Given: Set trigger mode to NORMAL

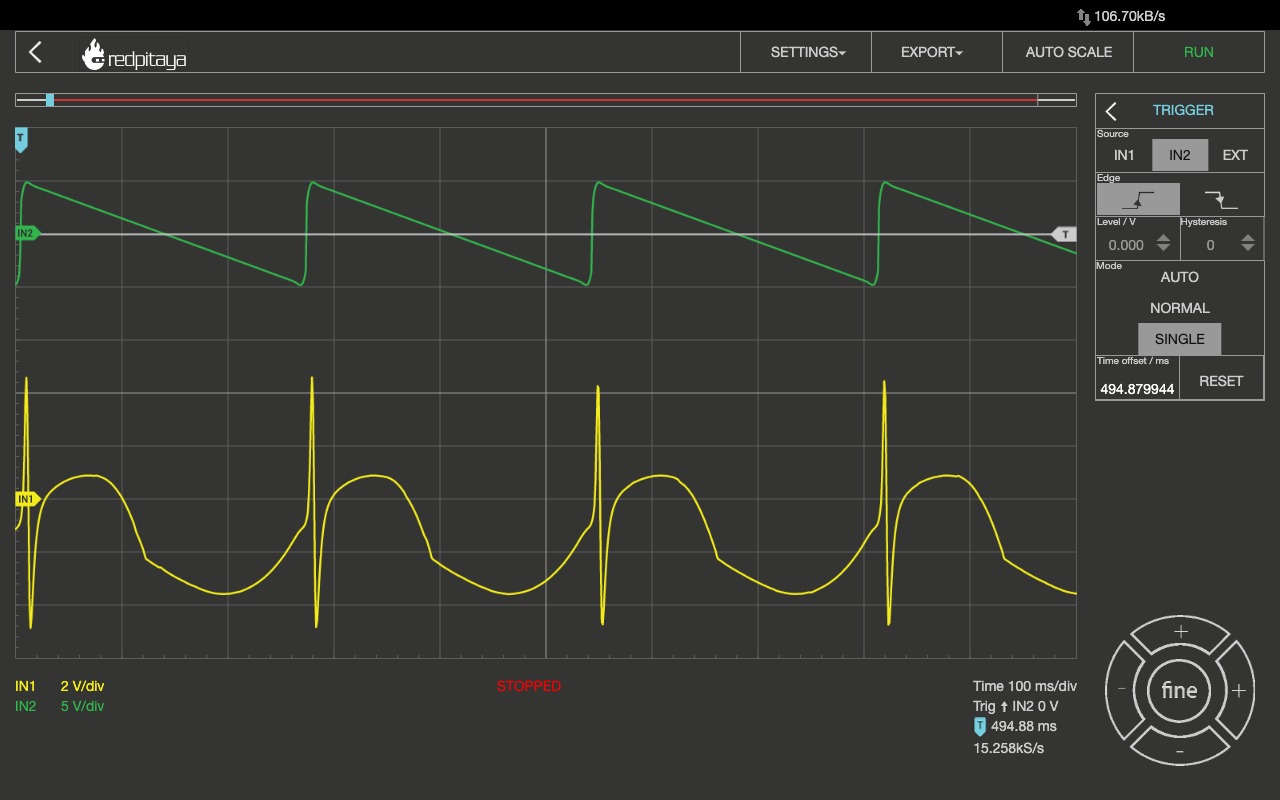Looking at the screenshot, I should (1180, 308).
